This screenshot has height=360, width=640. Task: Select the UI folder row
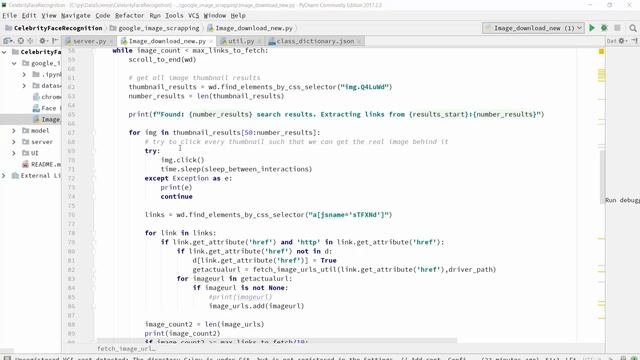click(31, 153)
